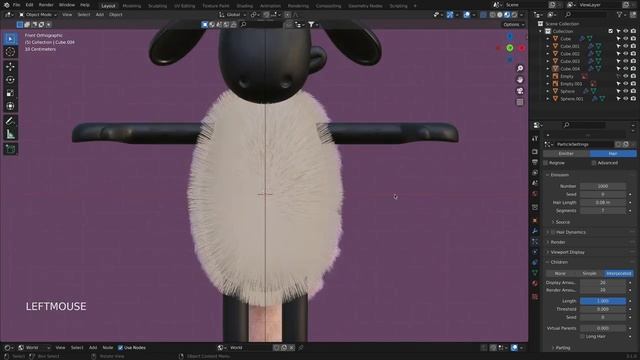Expand the Viewport Display panel
The image size is (640, 360).
pos(567,252)
